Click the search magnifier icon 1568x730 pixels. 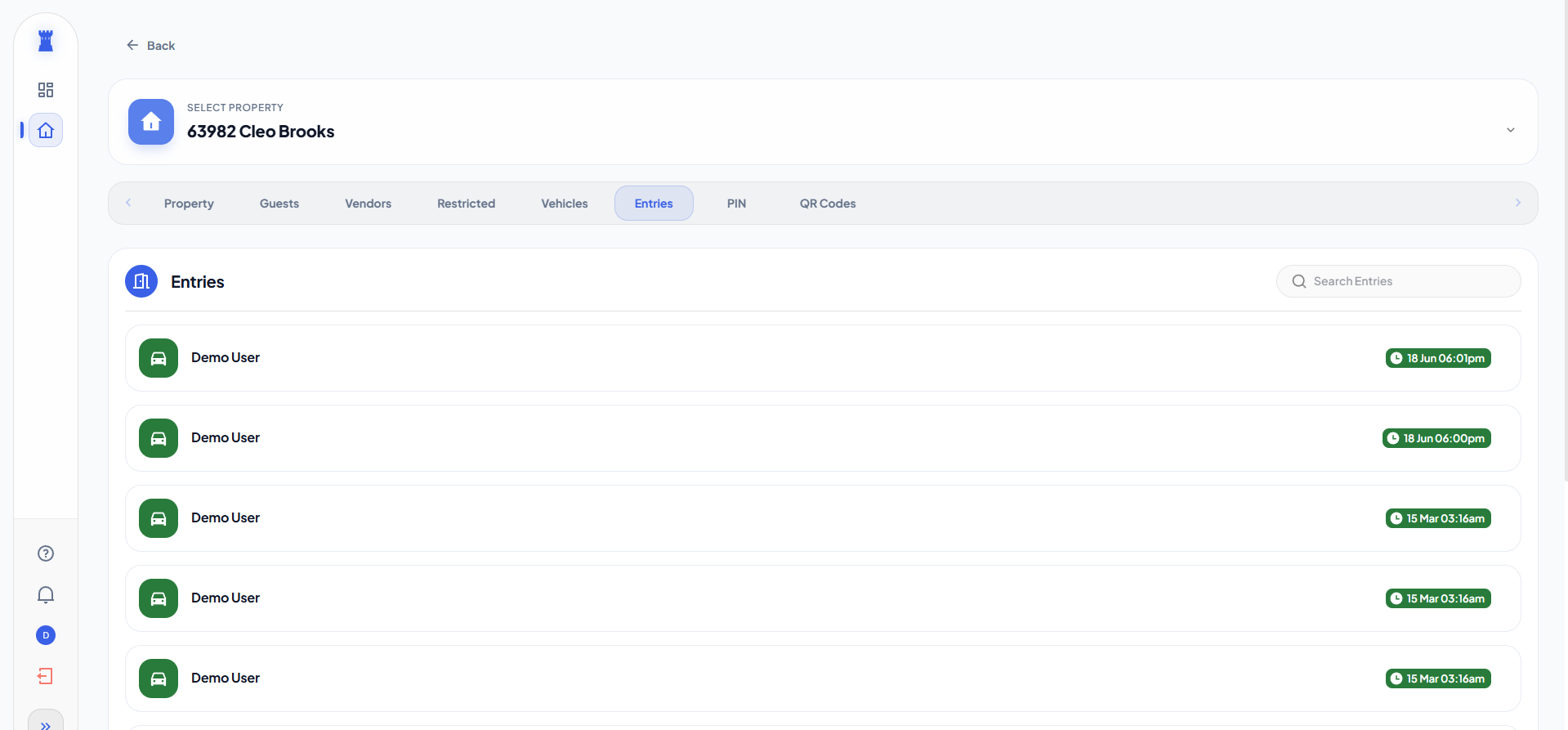tap(1299, 281)
